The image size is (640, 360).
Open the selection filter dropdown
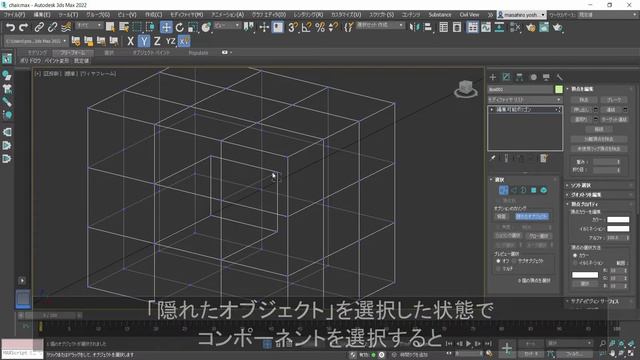[x=89, y=26]
